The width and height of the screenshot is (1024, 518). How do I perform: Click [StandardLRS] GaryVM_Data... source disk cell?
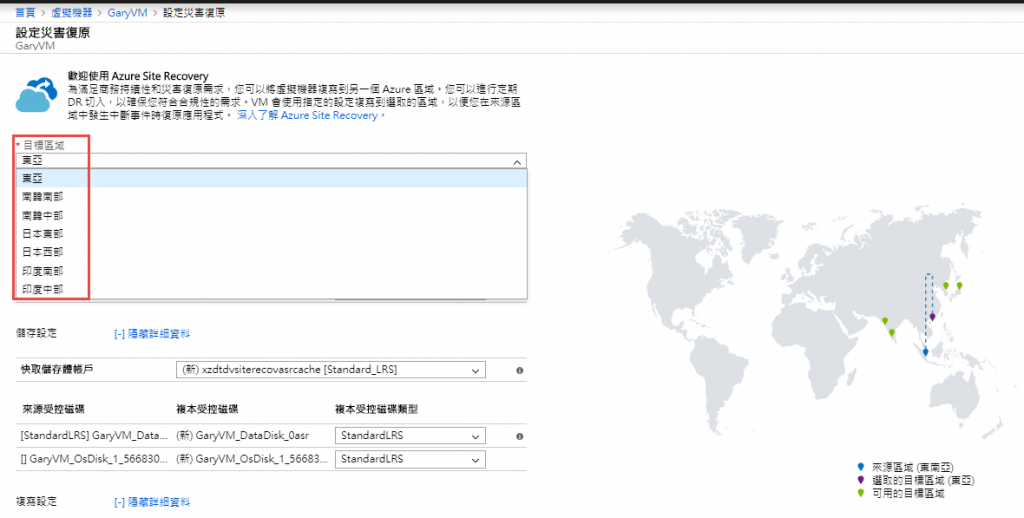pyautogui.click(x=94, y=436)
